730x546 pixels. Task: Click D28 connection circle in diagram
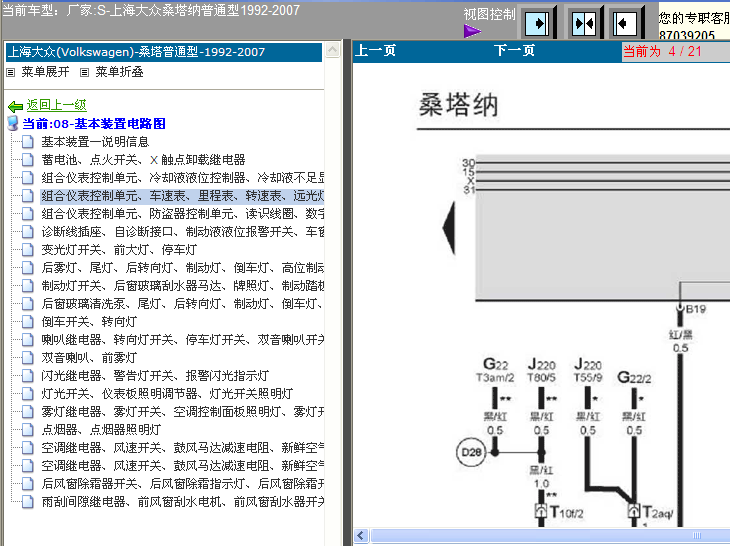[471, 452]
